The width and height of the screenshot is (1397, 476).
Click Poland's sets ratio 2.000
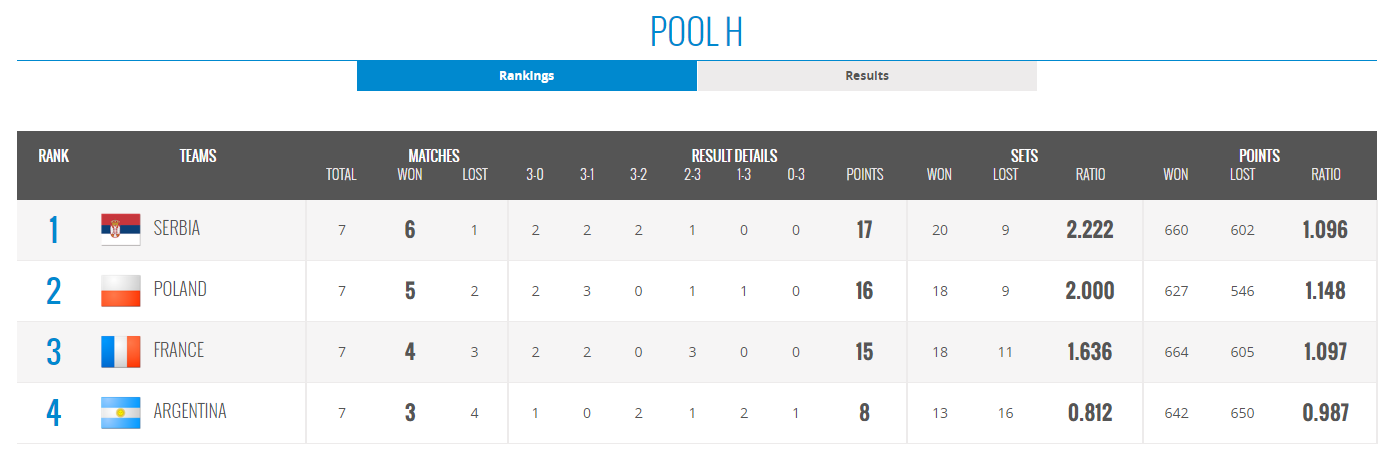pyautogui.click(x=1090, y=291)
